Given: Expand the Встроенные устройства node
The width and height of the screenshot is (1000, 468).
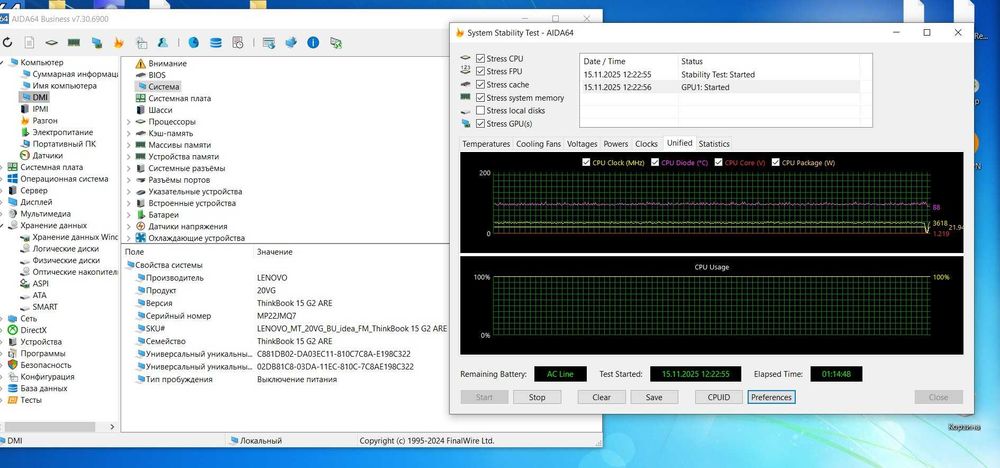Looking at the screenshot, I should [128, 203].
